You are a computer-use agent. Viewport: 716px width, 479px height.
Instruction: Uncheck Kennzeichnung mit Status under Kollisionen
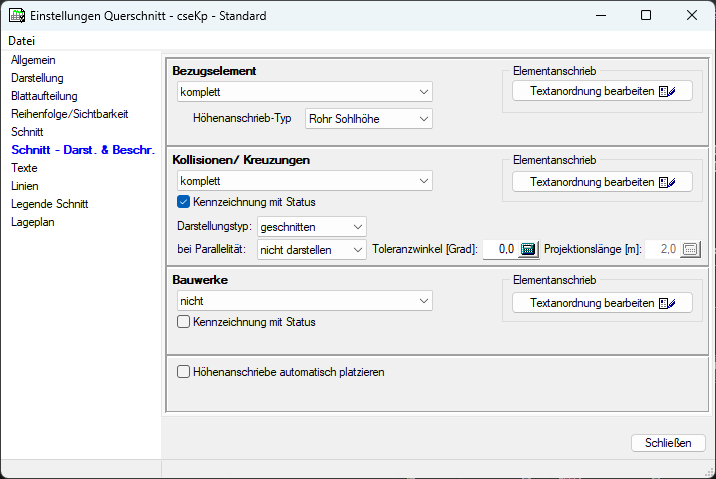(x=183, y=202)
